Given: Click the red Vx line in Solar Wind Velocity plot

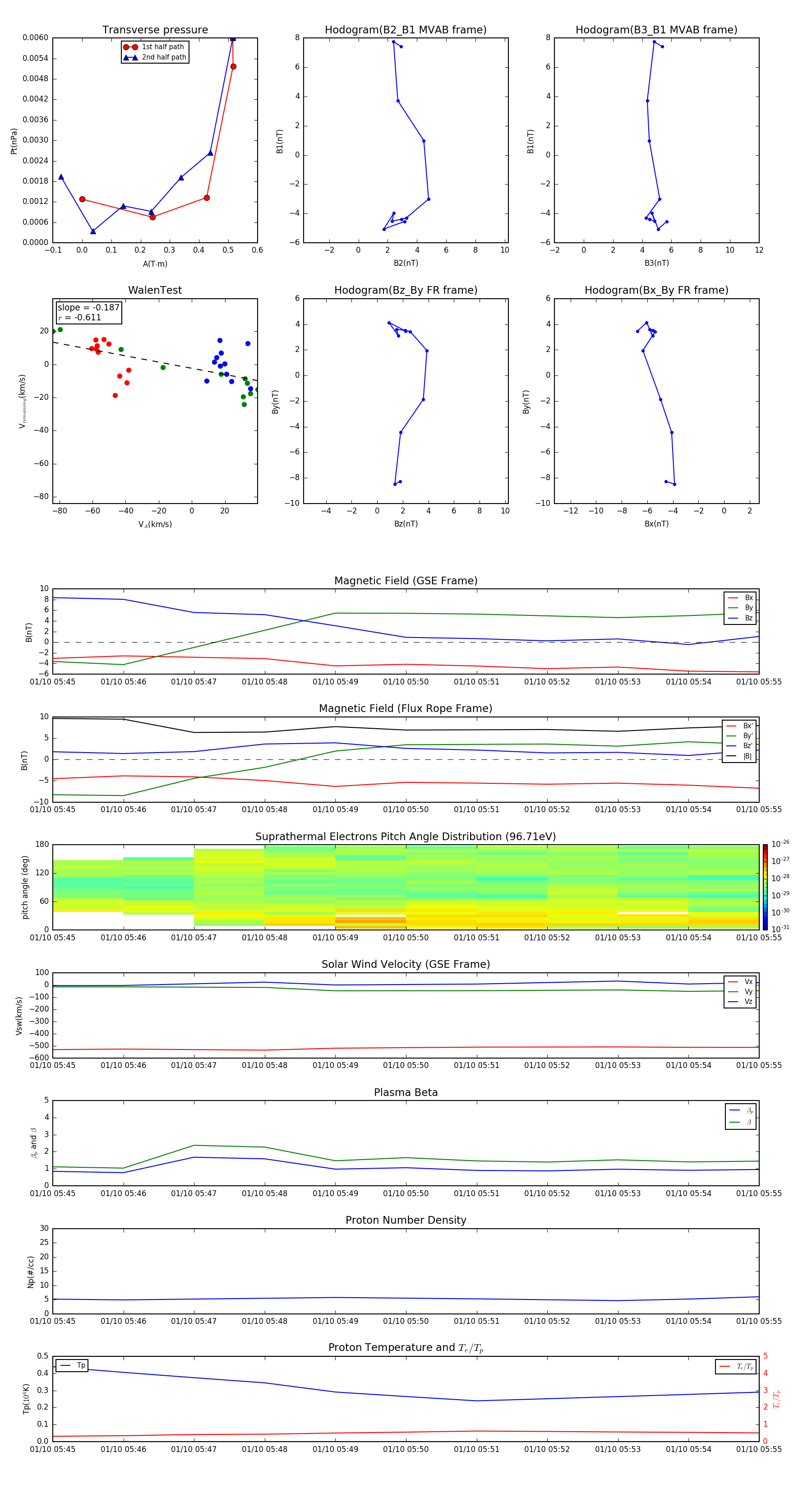Looking at the screenshot, I should pos(406,1047).
